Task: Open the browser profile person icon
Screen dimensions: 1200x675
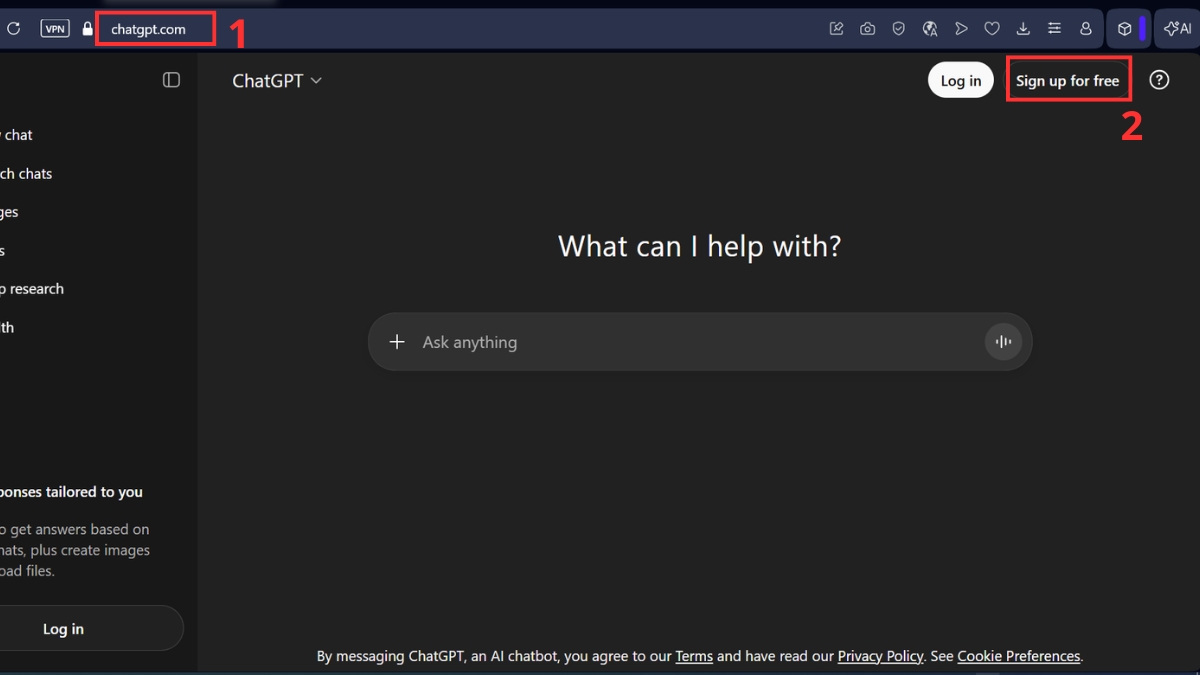Action: pyautogui.click(x=1085, y=29)
